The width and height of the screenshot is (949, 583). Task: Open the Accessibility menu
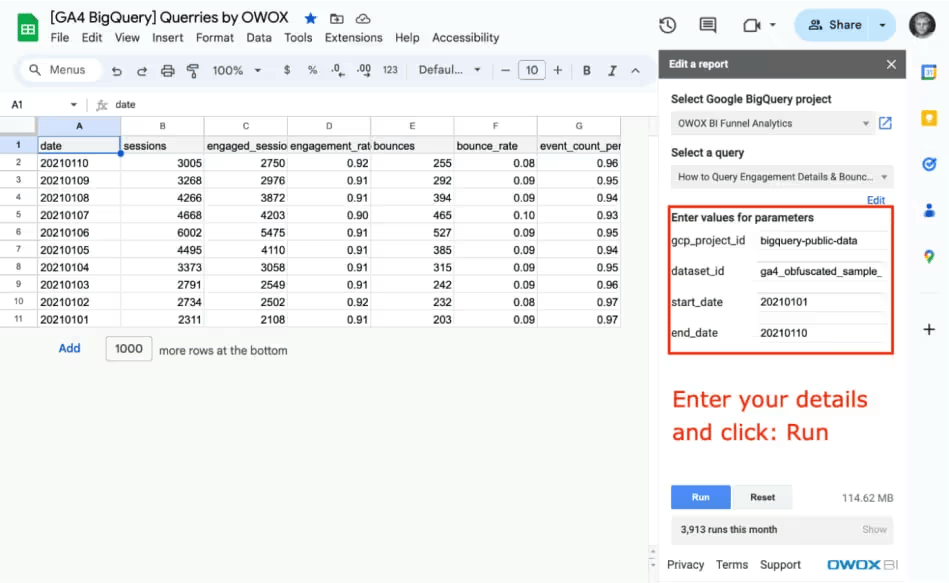pos(465,38)
